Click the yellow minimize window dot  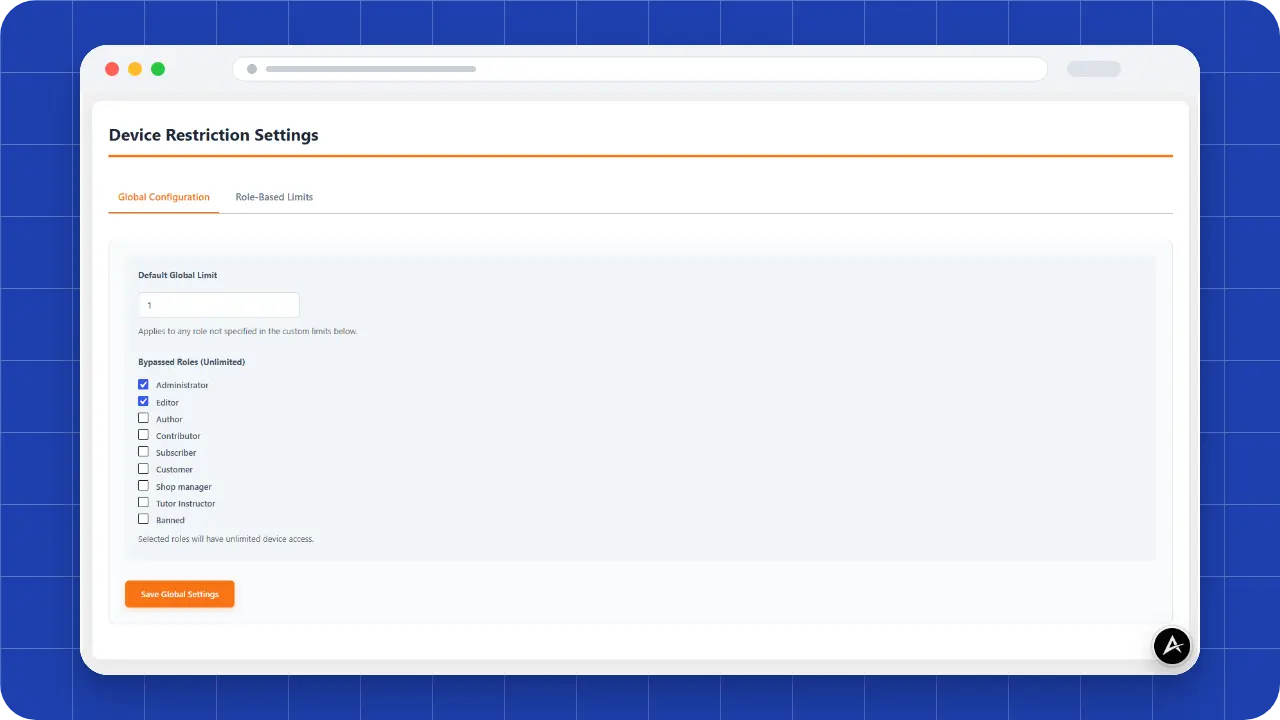click(x=135, y=69)
